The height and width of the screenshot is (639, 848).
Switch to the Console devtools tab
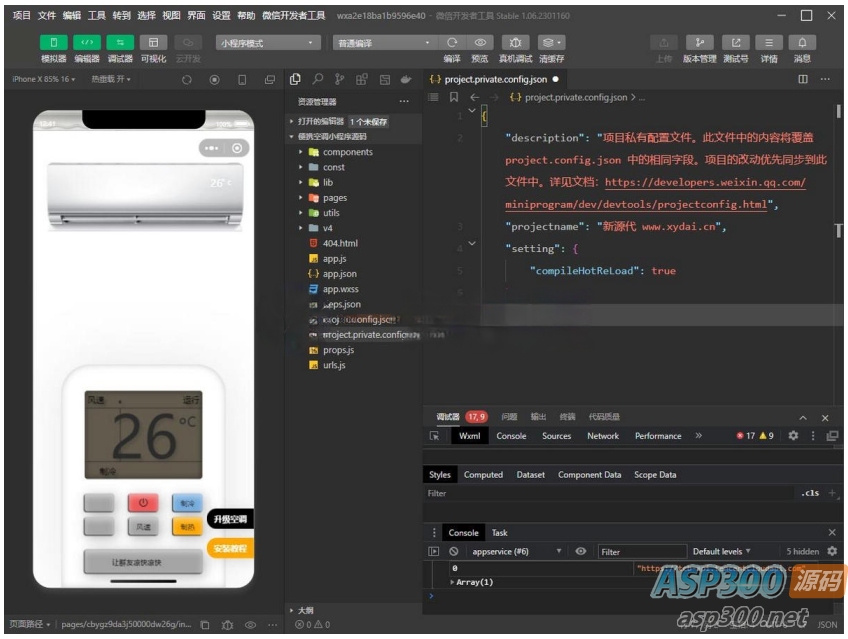511,436
